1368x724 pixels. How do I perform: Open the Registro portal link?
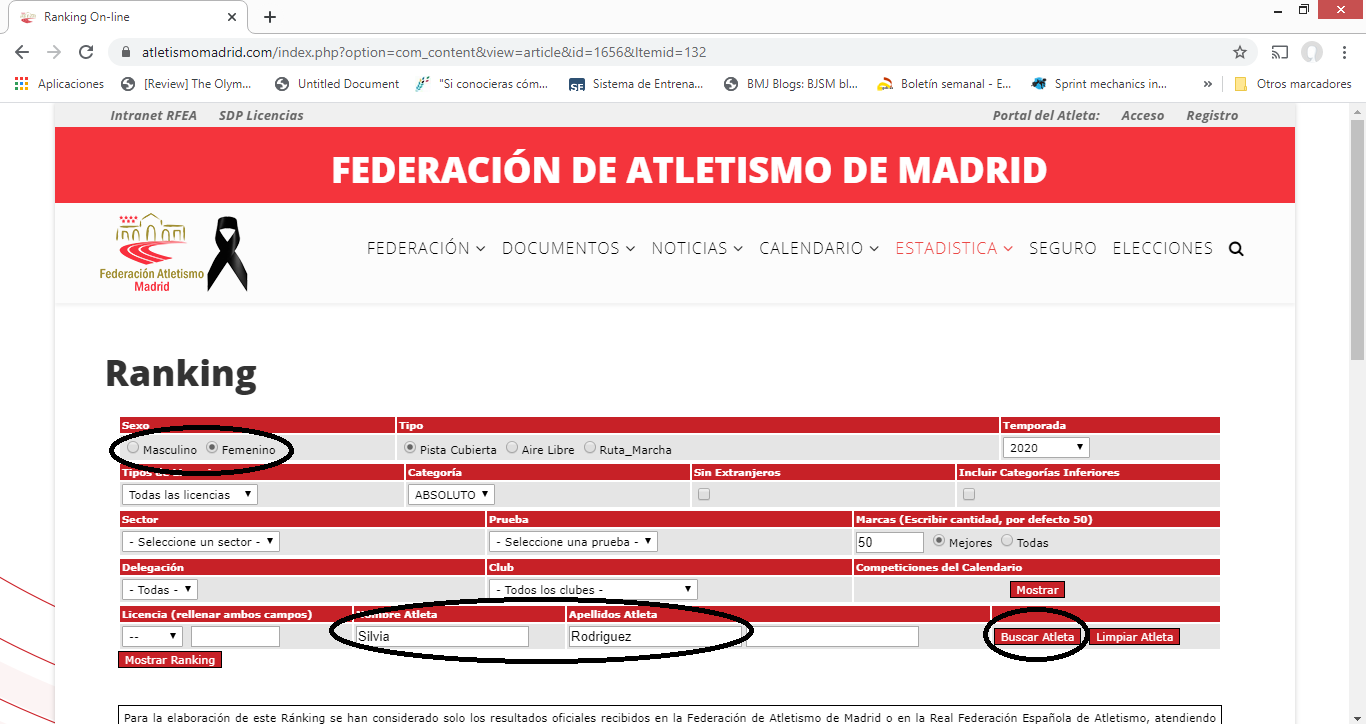click(x=1212, y=115)
